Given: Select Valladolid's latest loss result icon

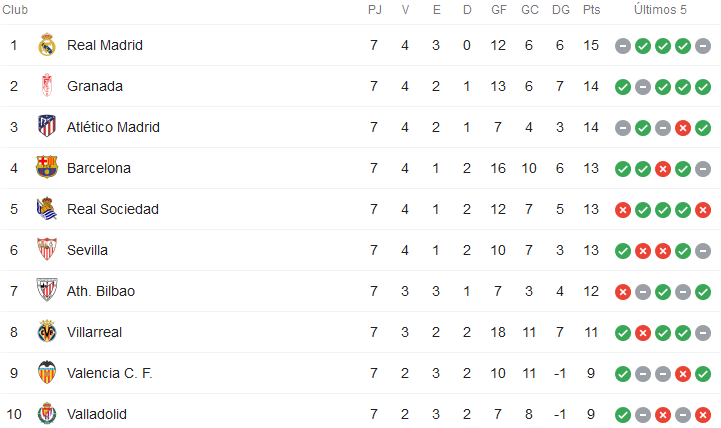Looking at the screenshot, I should pyautogui.click(x=703, y=415).
